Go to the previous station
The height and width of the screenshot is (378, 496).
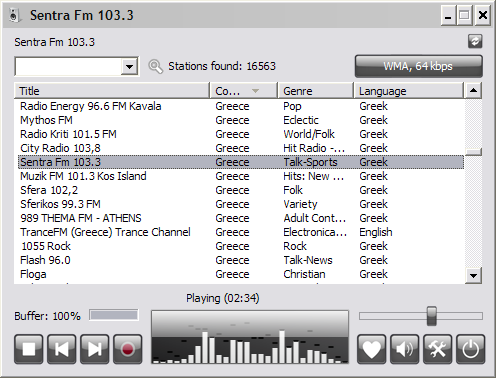[x=62, y=349]
